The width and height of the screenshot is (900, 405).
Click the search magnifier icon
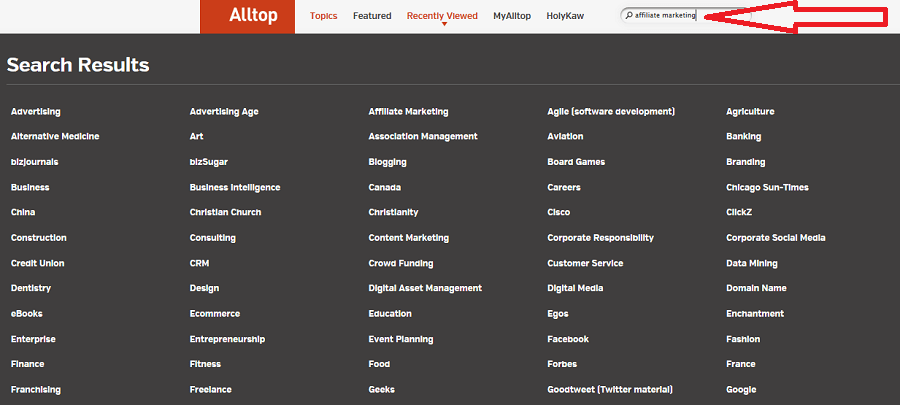tap(629, 15)
